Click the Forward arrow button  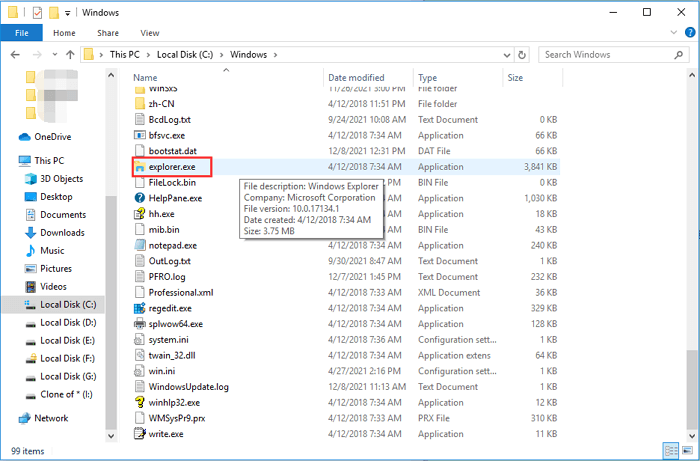[37, 55]
